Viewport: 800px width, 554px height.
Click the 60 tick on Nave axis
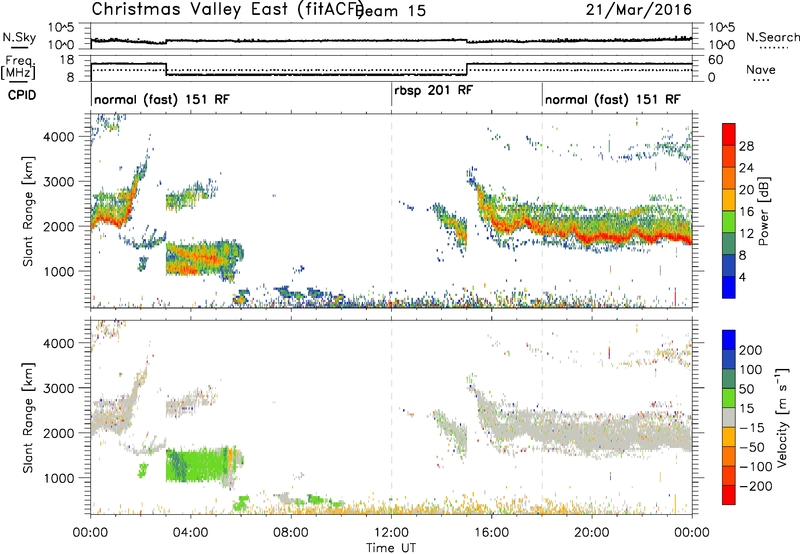click(x=716, y=60)
